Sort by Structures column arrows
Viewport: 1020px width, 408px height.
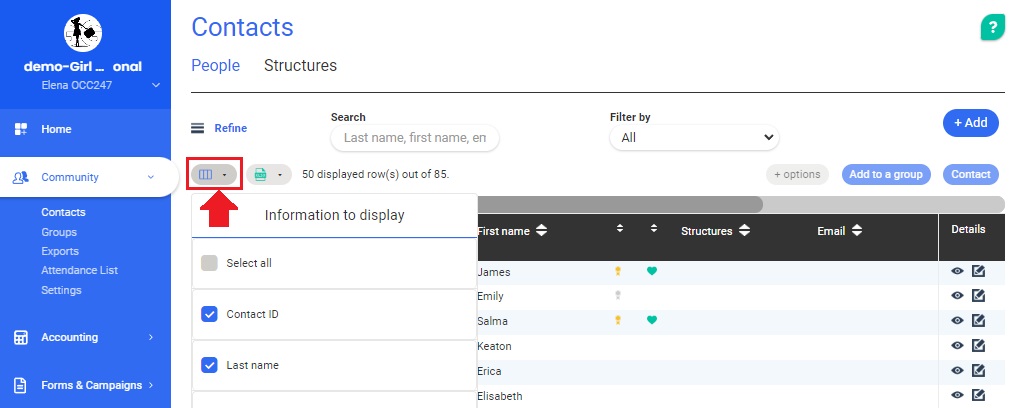(744, 231)
